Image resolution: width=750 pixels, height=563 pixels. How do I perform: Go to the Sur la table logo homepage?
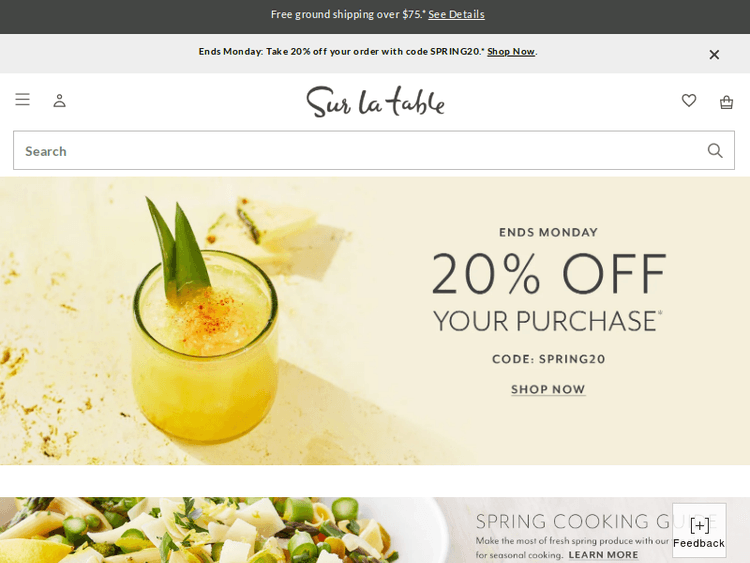click(x=375, y=101)
